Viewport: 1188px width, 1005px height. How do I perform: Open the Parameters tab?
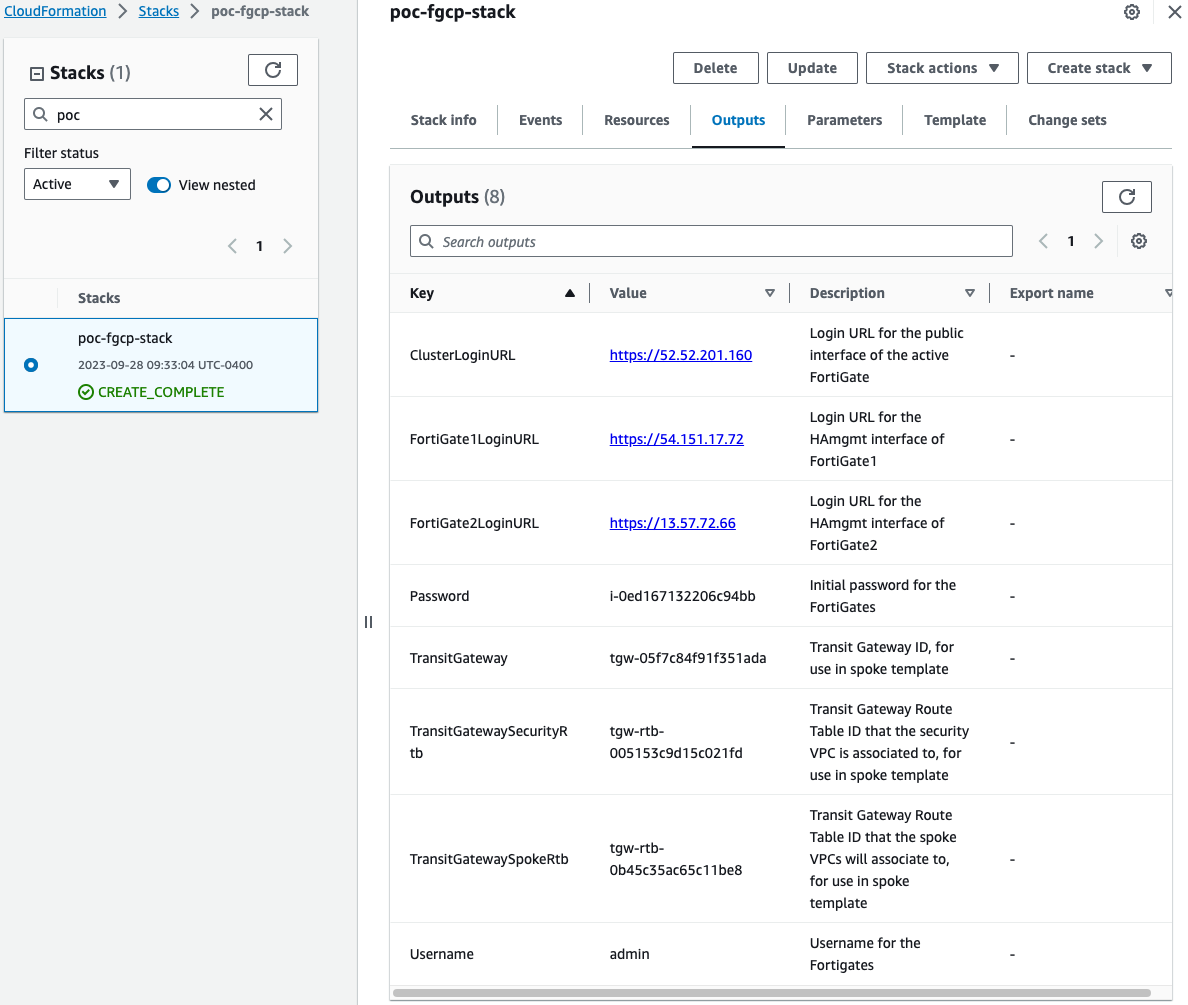844,121
